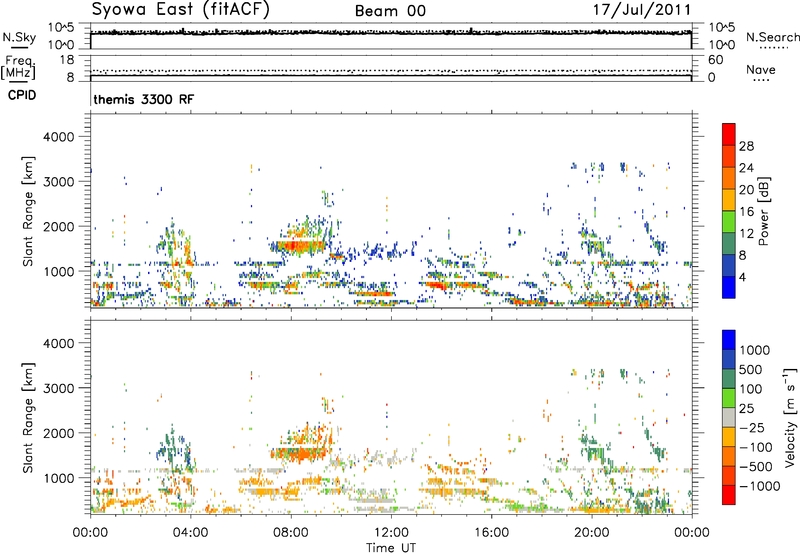Click the gray -25 to 25 Velocity colorbar segment
Screen dimensions: 800x554
pos(729,417)
